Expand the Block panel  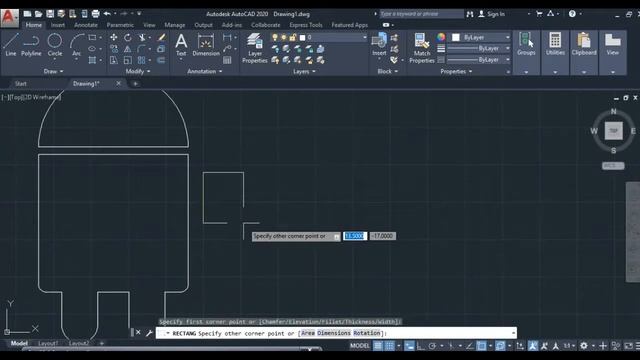[x=387, y=71]
